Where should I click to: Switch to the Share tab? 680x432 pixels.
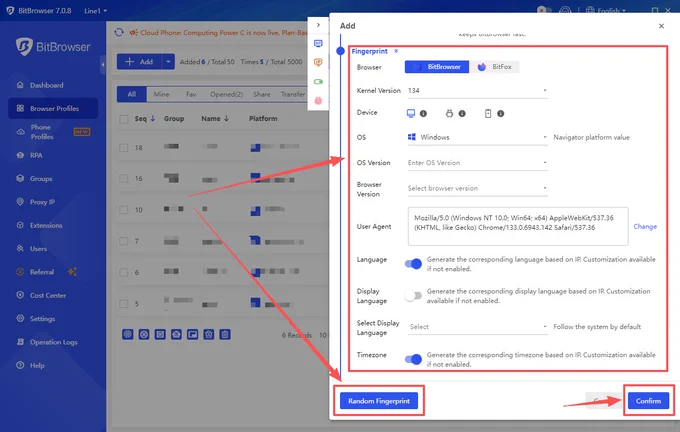coord(262,94)
